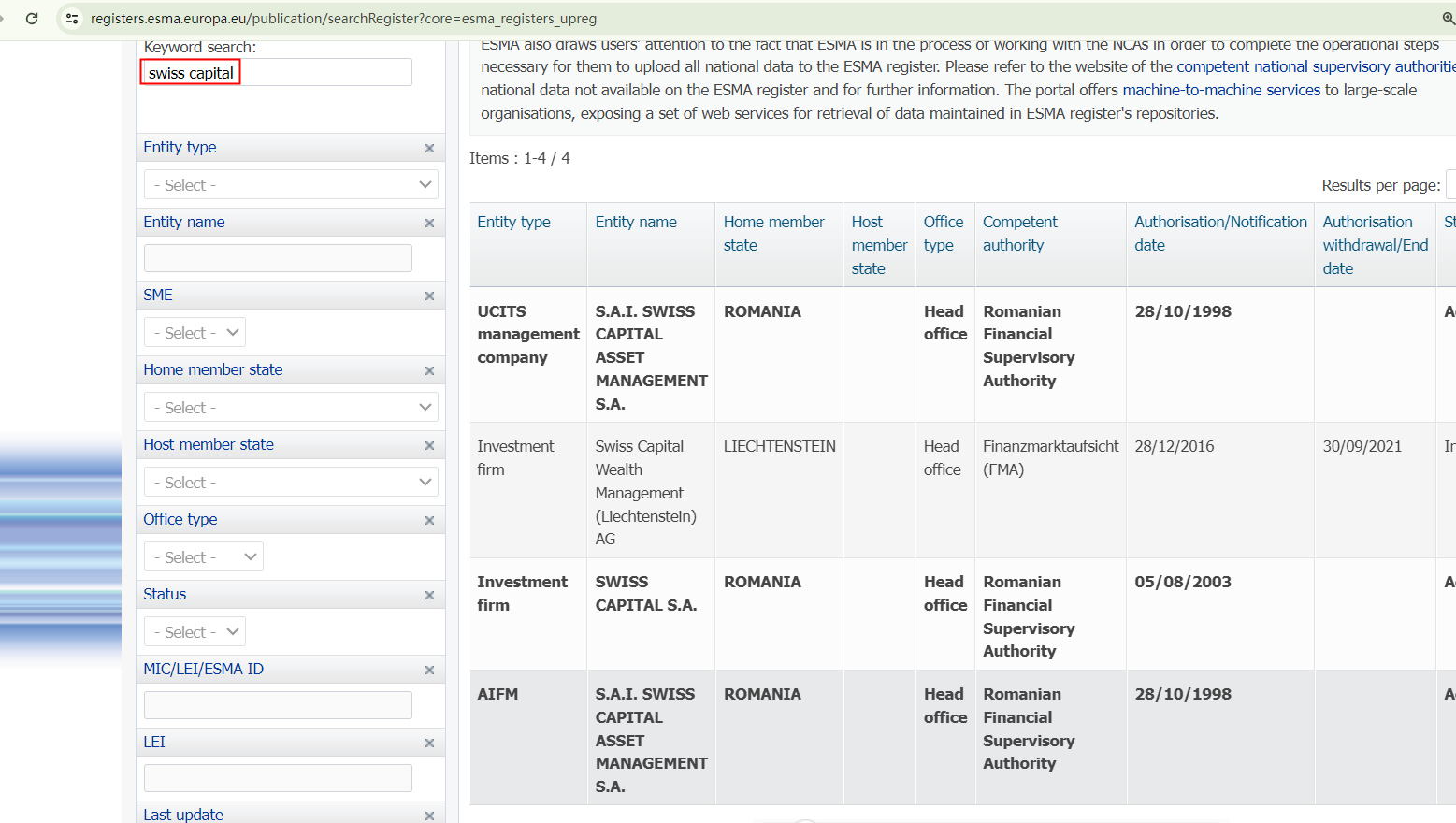
Task: Expand the Status select dropdown
Action: (195, 632)
